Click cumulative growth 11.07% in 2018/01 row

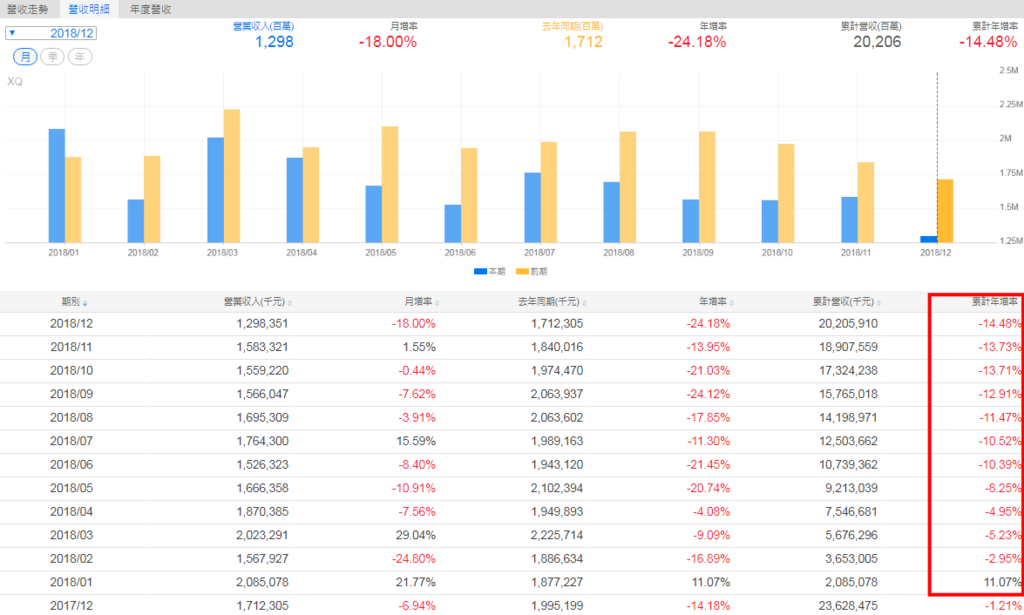[1002, 582]
